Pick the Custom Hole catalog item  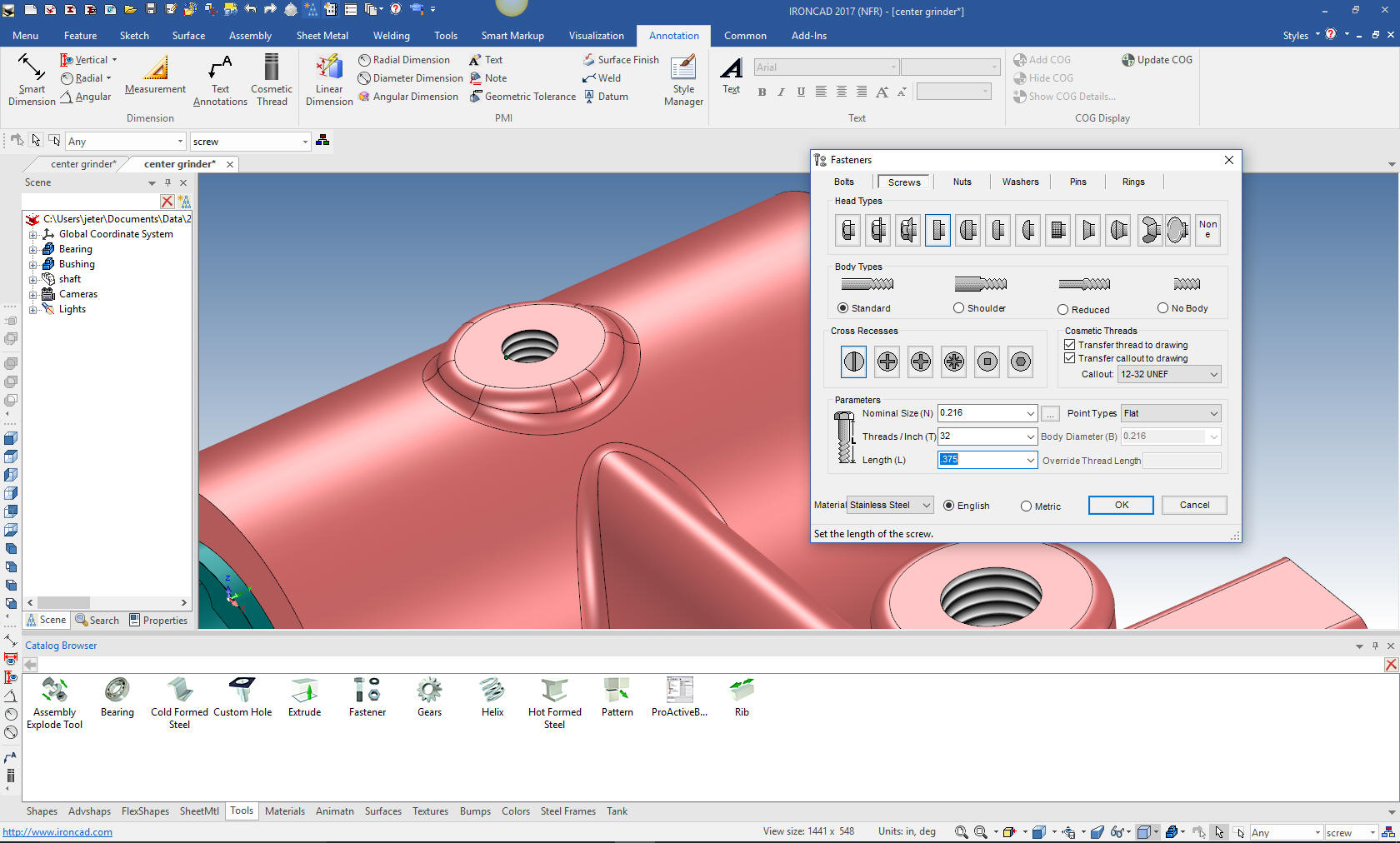tap(242, 696)
